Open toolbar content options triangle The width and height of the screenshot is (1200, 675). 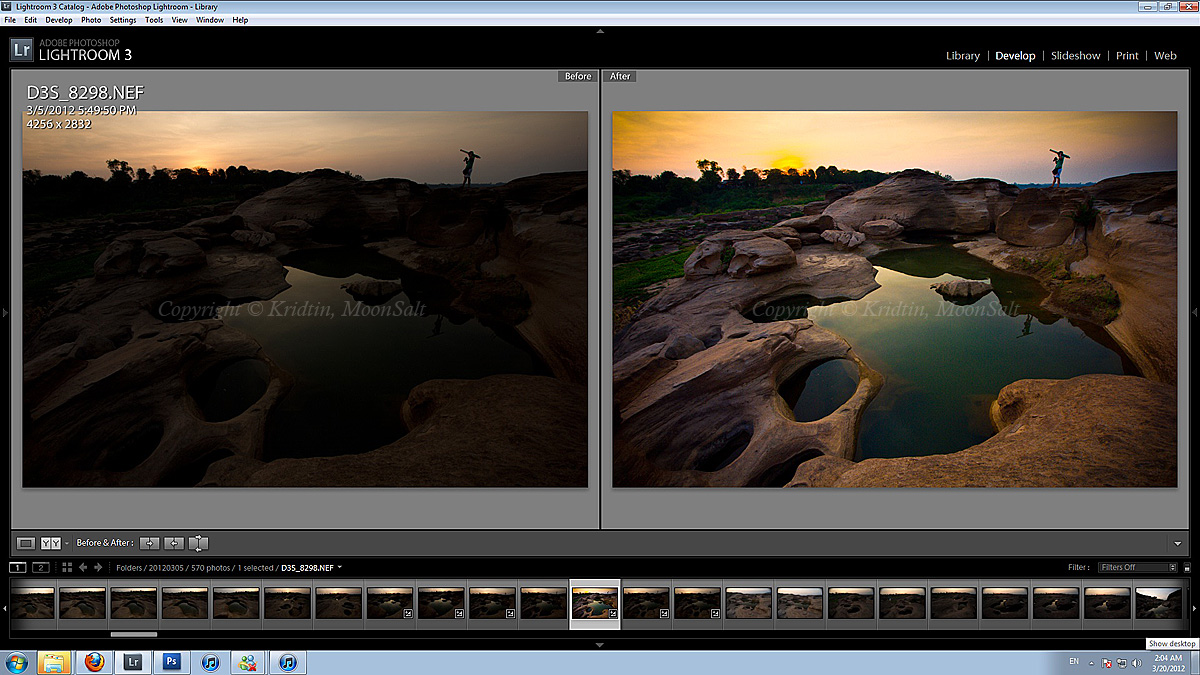[x=1178, y=543]
